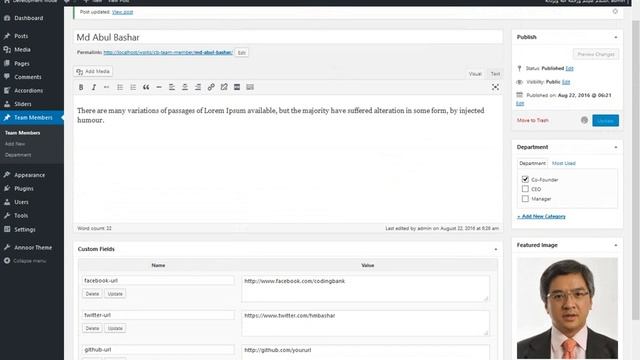Select the Most Used department tab
Screen dimensions: 640x360
564,163
